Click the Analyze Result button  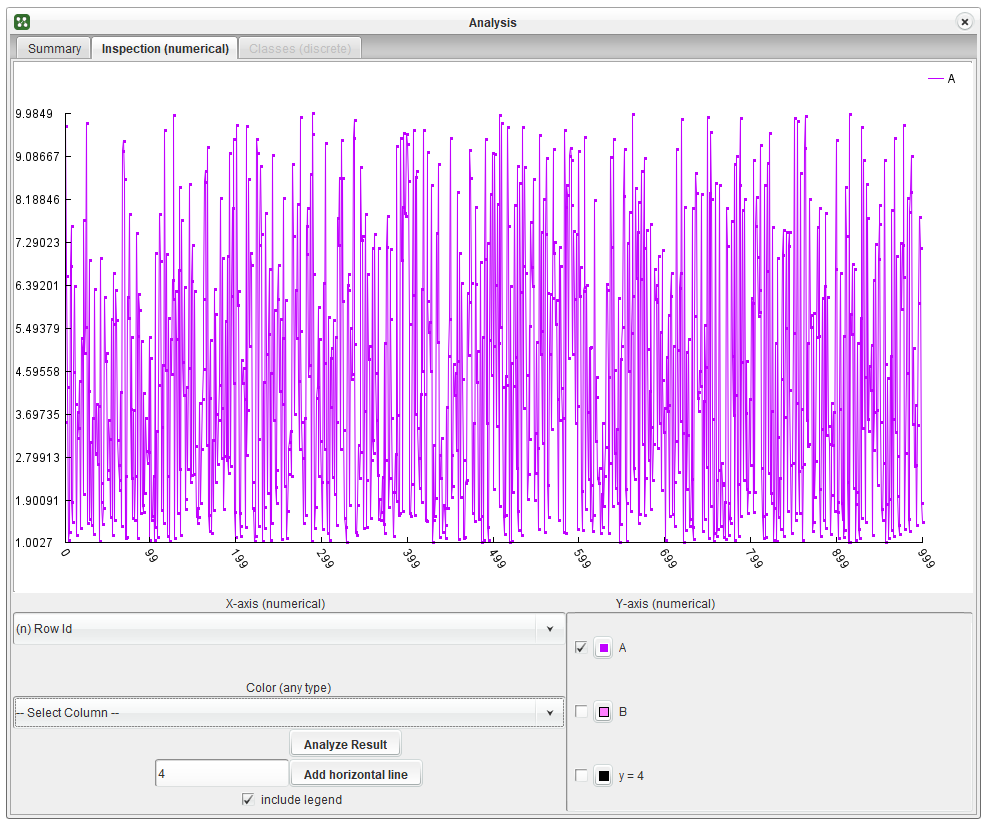345,745
